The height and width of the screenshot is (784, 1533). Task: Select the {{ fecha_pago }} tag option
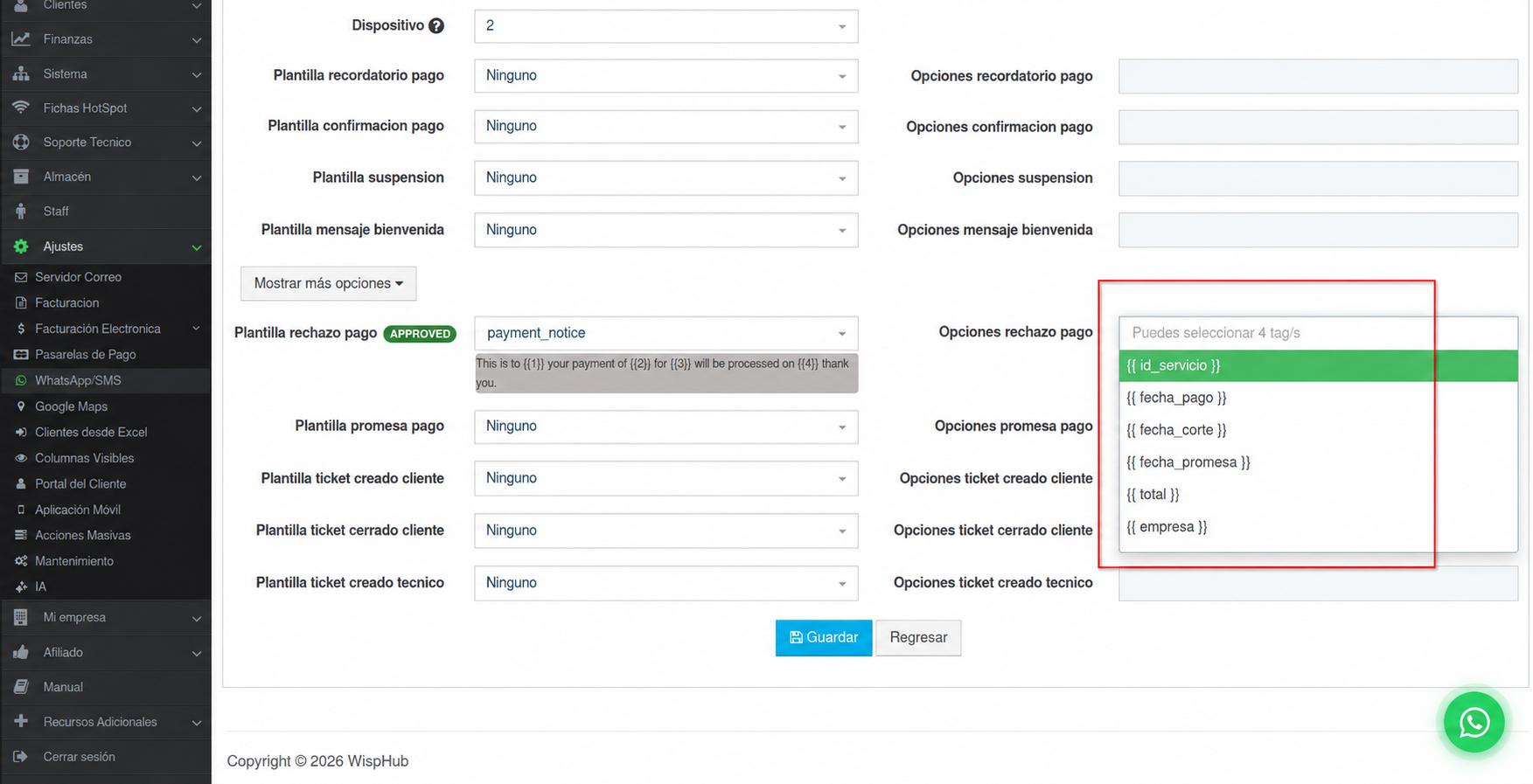[1318, 398]
